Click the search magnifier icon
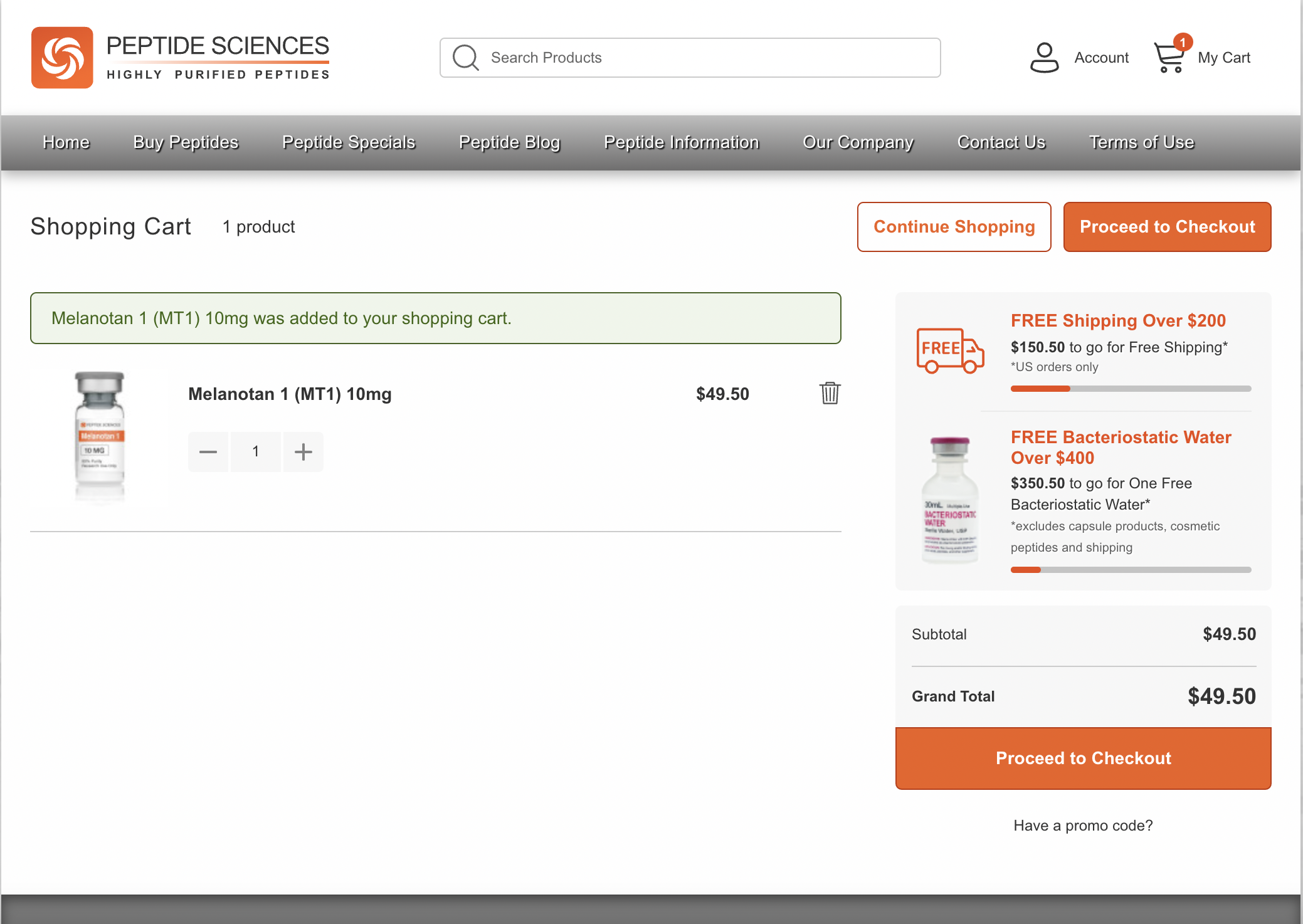This screenshot has width=1303, height=924. (x=465, y=58)
